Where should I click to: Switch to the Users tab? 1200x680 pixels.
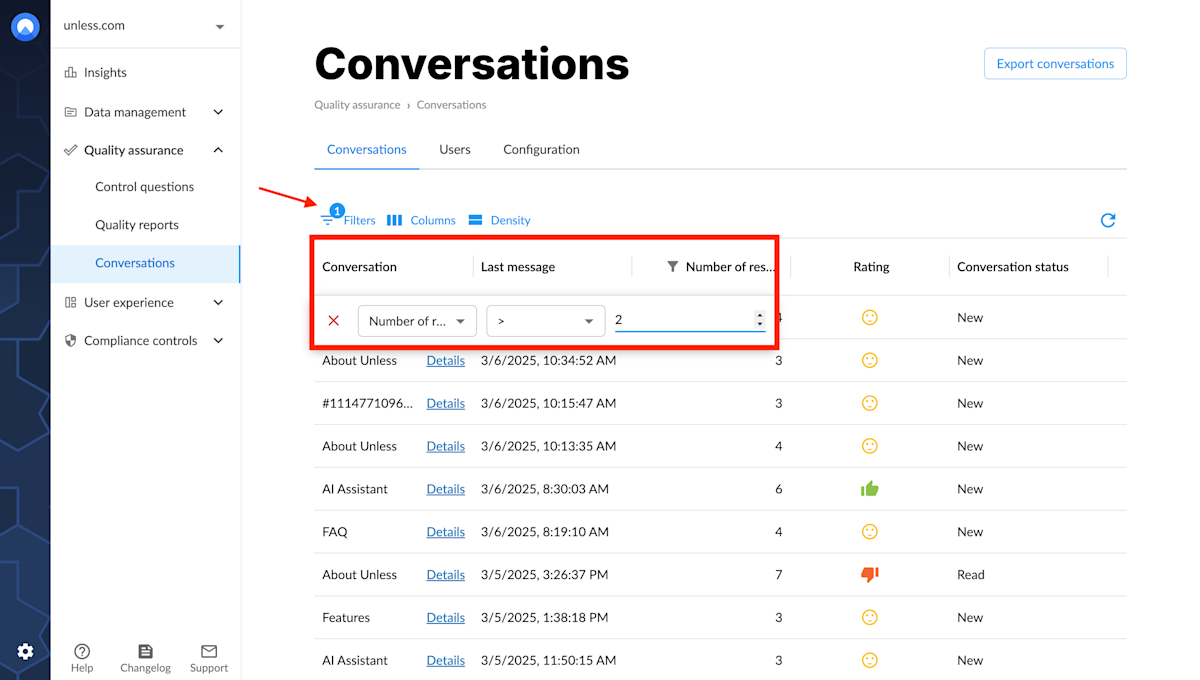pos(455,149)
